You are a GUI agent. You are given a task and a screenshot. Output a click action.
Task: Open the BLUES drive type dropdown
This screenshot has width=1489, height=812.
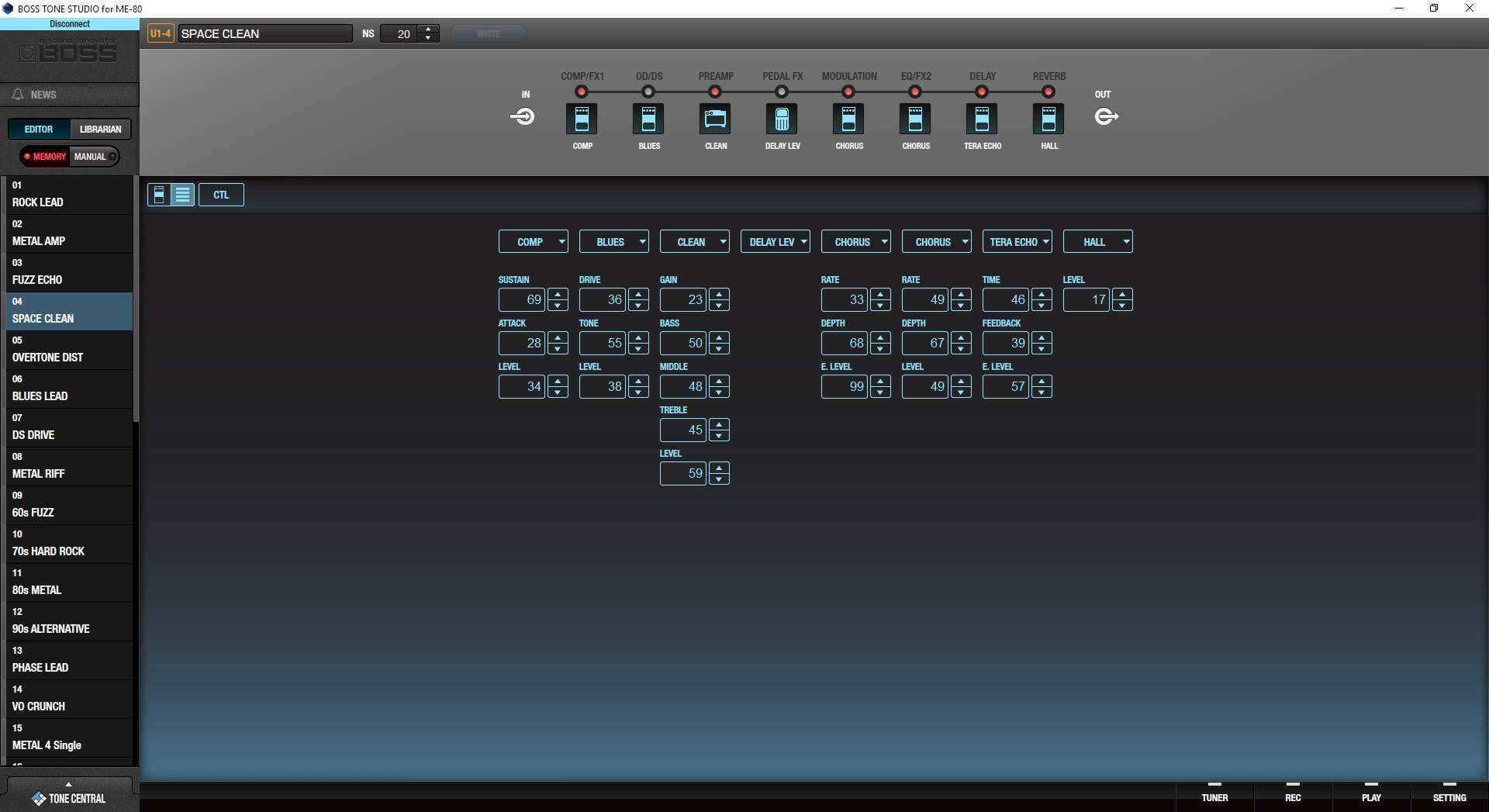[x=614, y=242]
